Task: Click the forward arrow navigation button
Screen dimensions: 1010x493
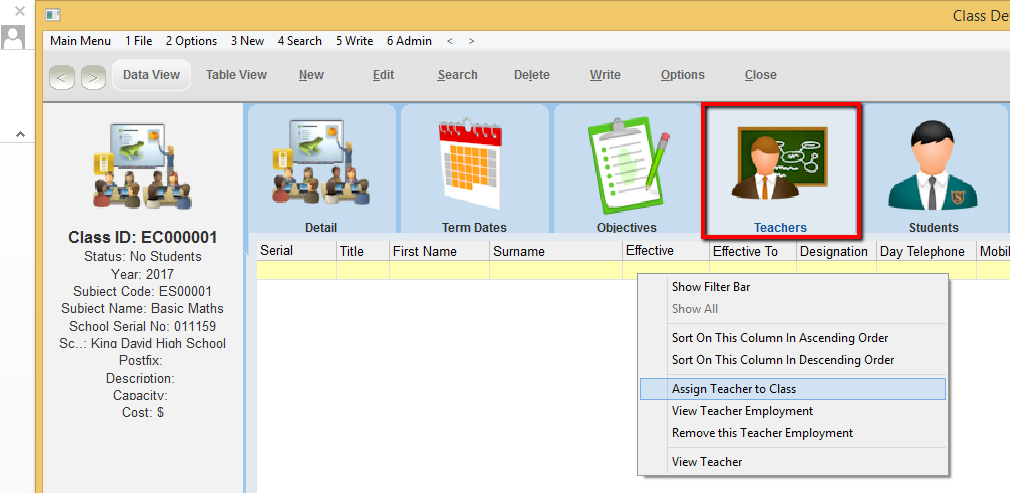Action: click(x=93, y=76)
